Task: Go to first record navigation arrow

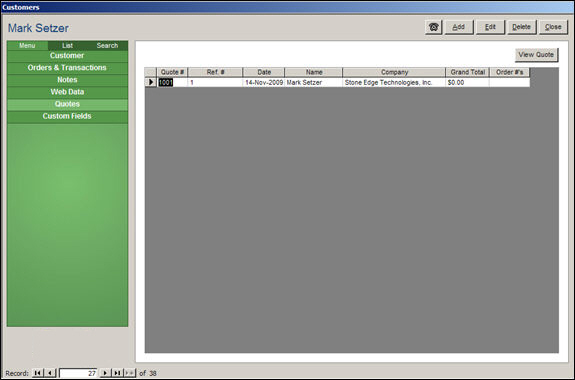Action: pyautogui.click(x=37, y=373)
